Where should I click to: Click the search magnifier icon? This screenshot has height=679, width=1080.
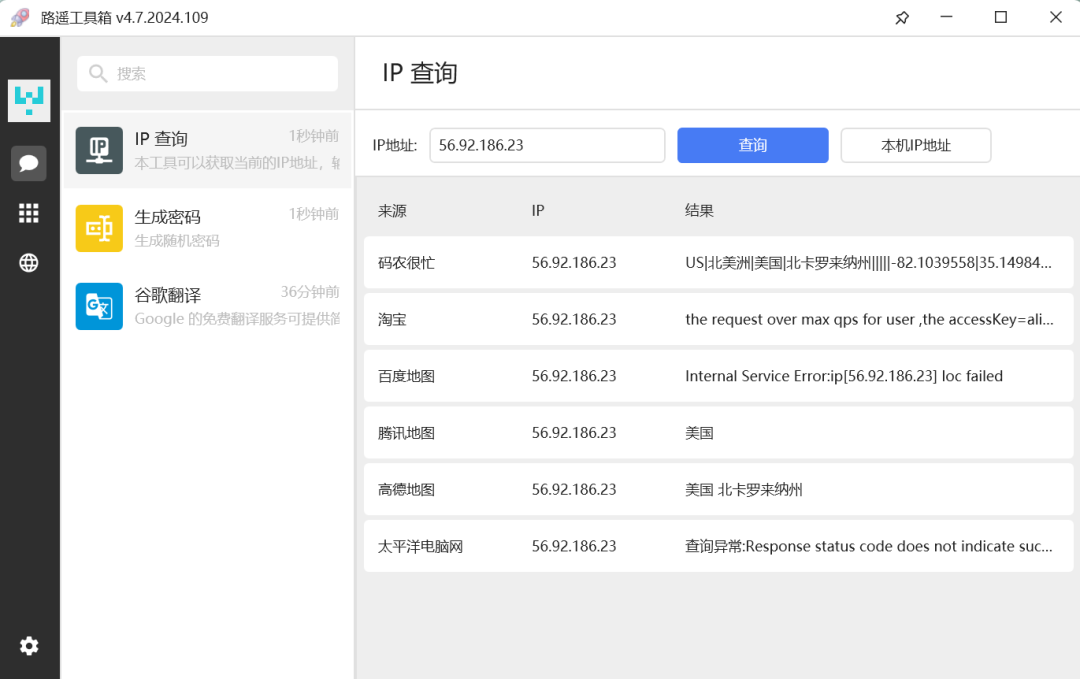coord(98,74)
